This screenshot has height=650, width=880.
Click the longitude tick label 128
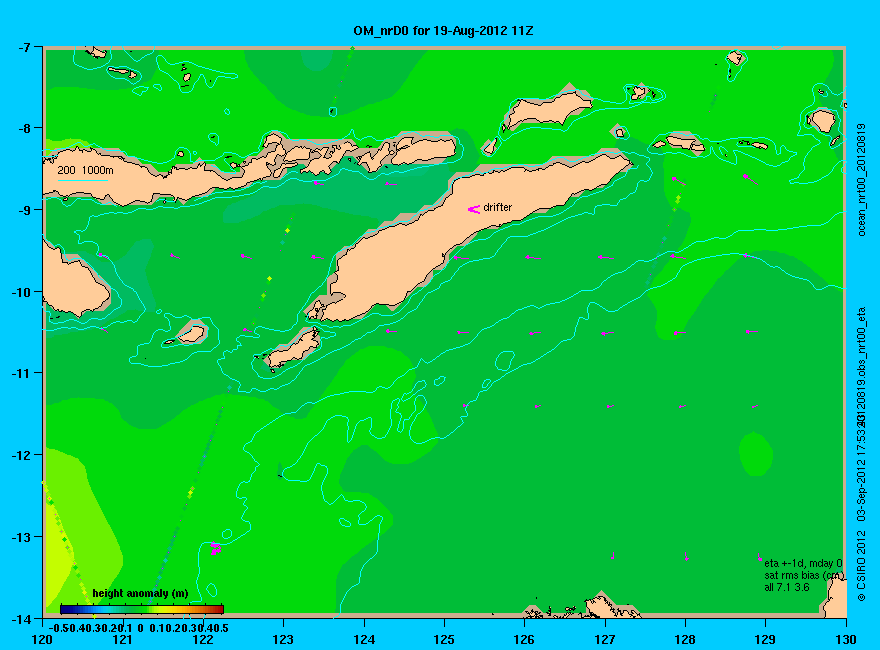685,639
